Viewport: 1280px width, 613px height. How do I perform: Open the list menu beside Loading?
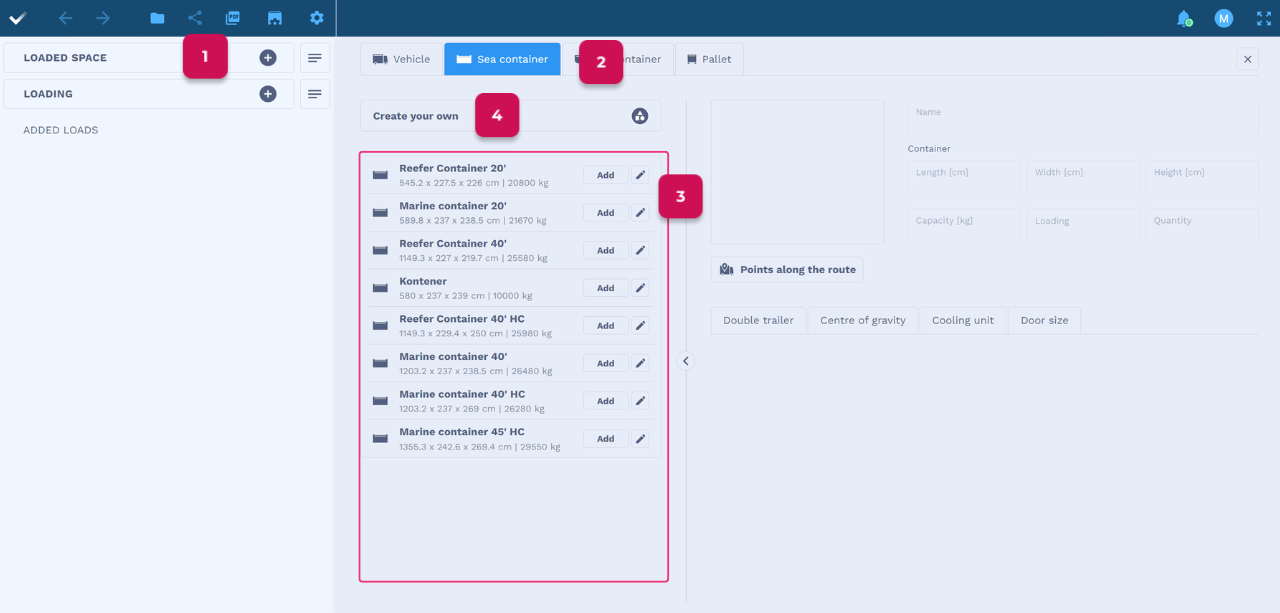coord(315,94)
